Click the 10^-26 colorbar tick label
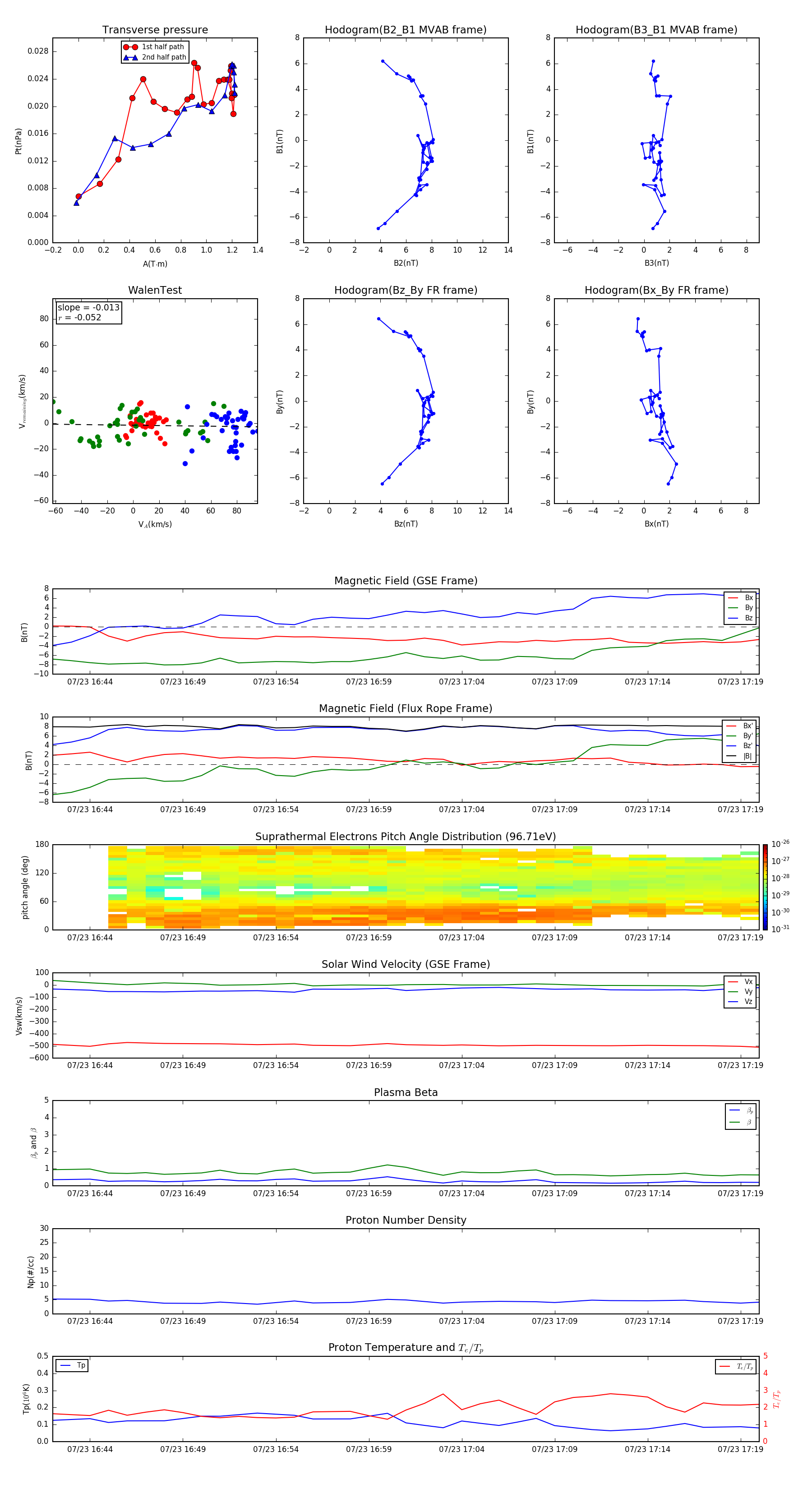Viewport: 812px width, 1489px height. coord(780,844)
